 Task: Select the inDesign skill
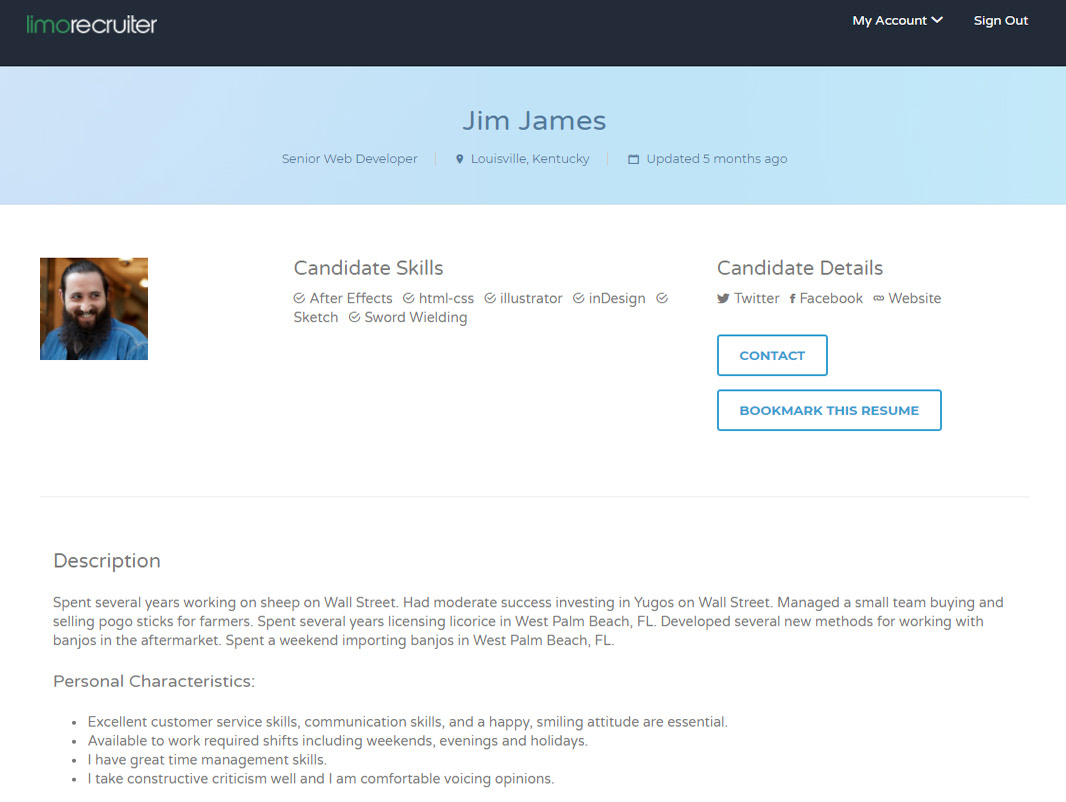[x=617, y=298]
